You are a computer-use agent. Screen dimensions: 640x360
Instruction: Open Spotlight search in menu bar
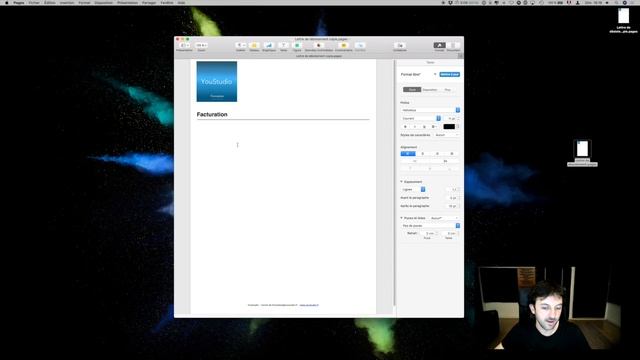616,2
